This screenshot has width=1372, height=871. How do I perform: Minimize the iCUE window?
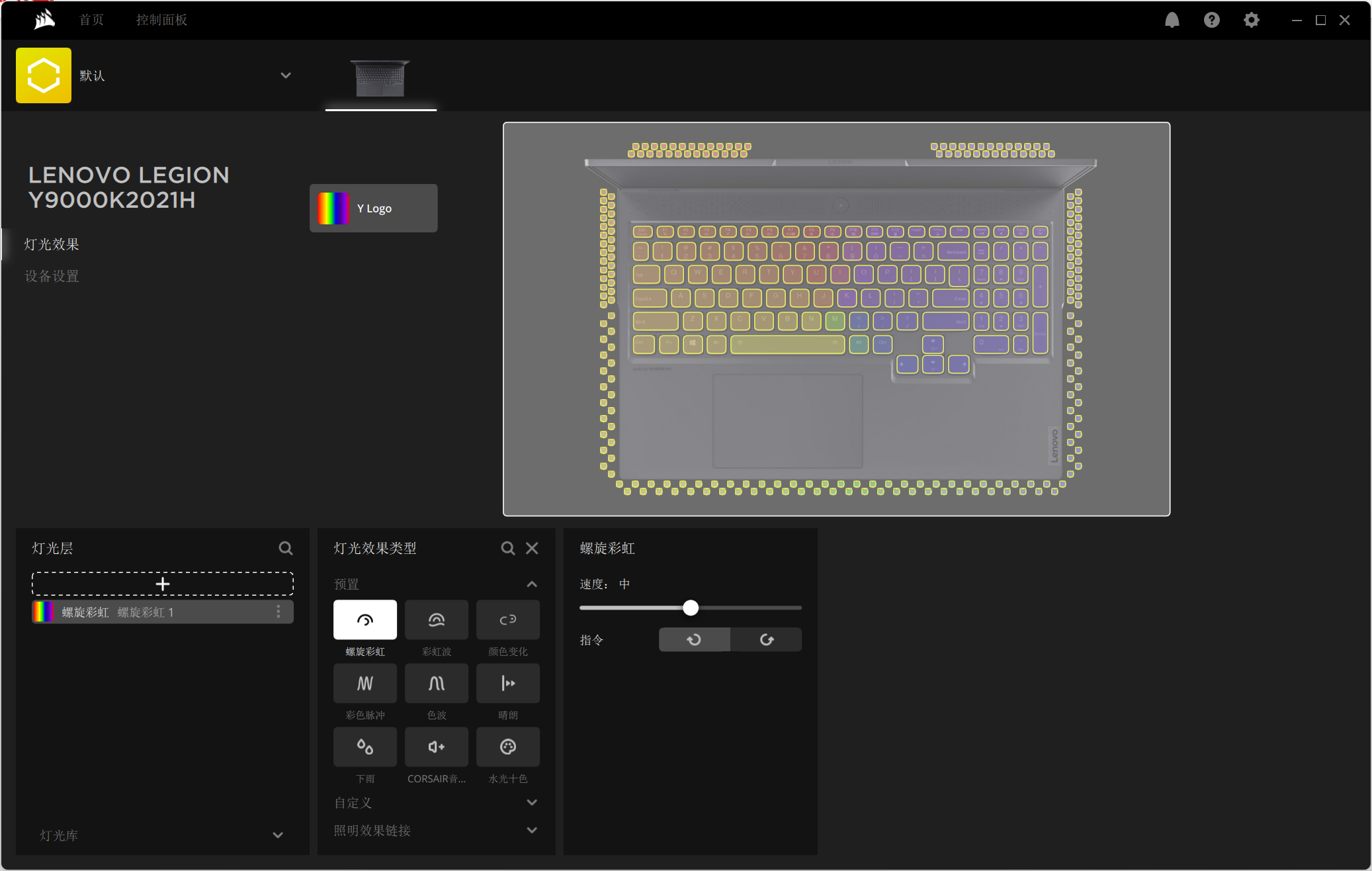click(x=1297, y=20)
